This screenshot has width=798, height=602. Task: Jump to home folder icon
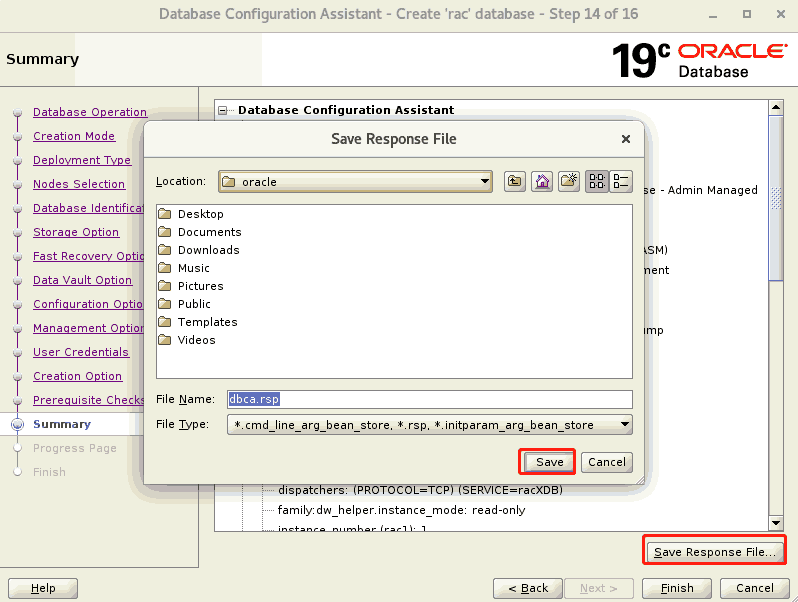point(542,181)
